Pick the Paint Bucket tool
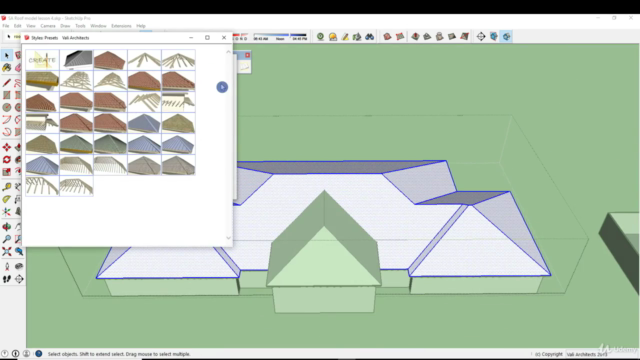The width and height of the screenshot is (640, 360). (x=7, y=68)
